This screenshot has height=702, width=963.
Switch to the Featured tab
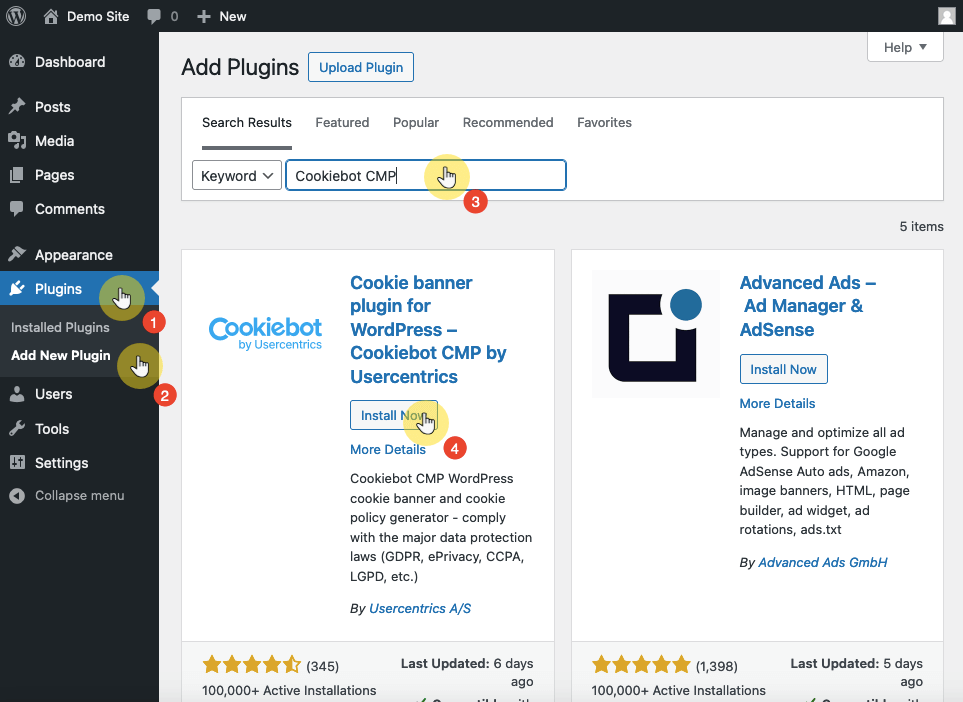pyautogui.click(x=342, y=123)
